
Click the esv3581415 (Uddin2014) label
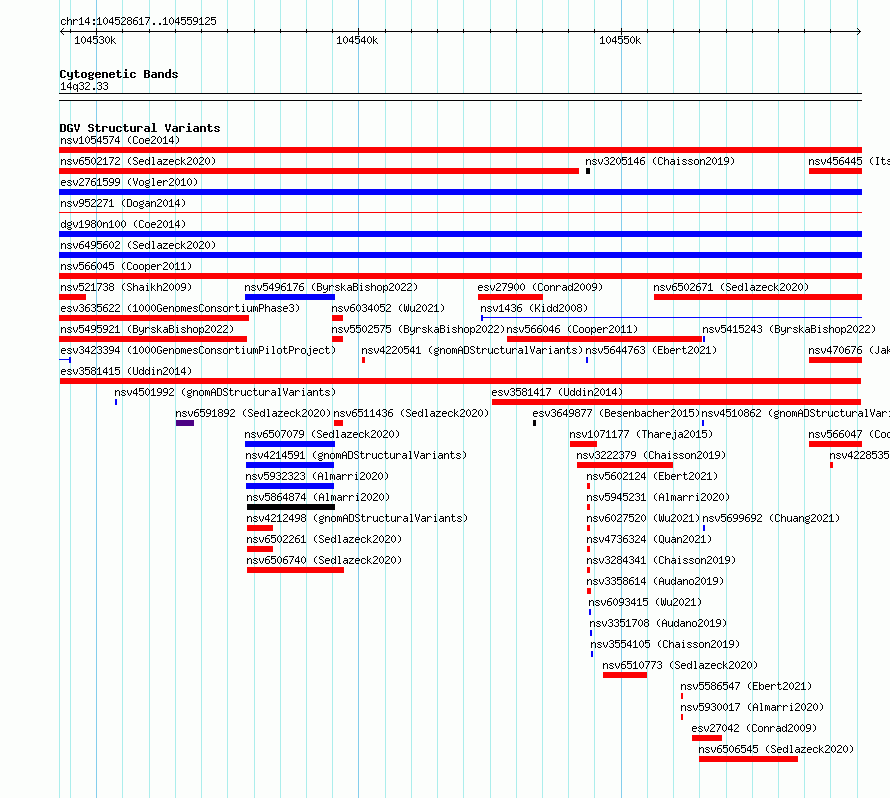click(126, 371)
